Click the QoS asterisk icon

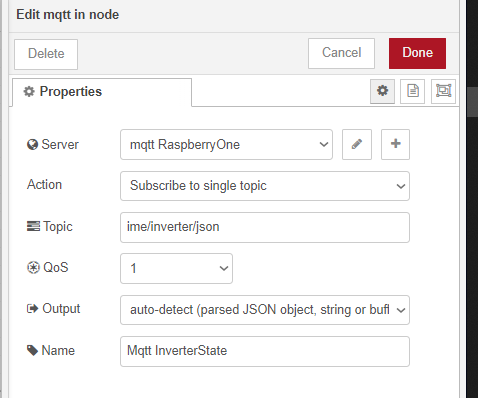coord(33,268)
